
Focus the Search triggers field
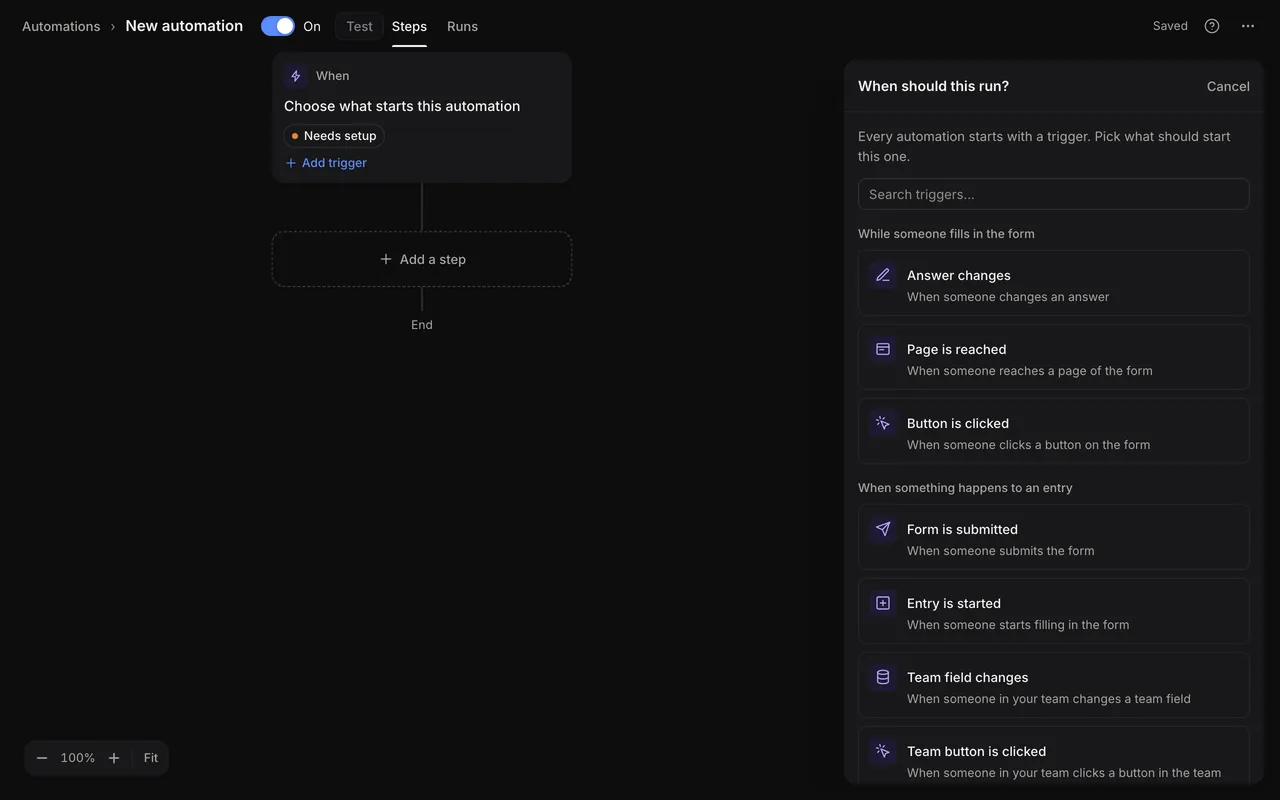point(1053,194)
